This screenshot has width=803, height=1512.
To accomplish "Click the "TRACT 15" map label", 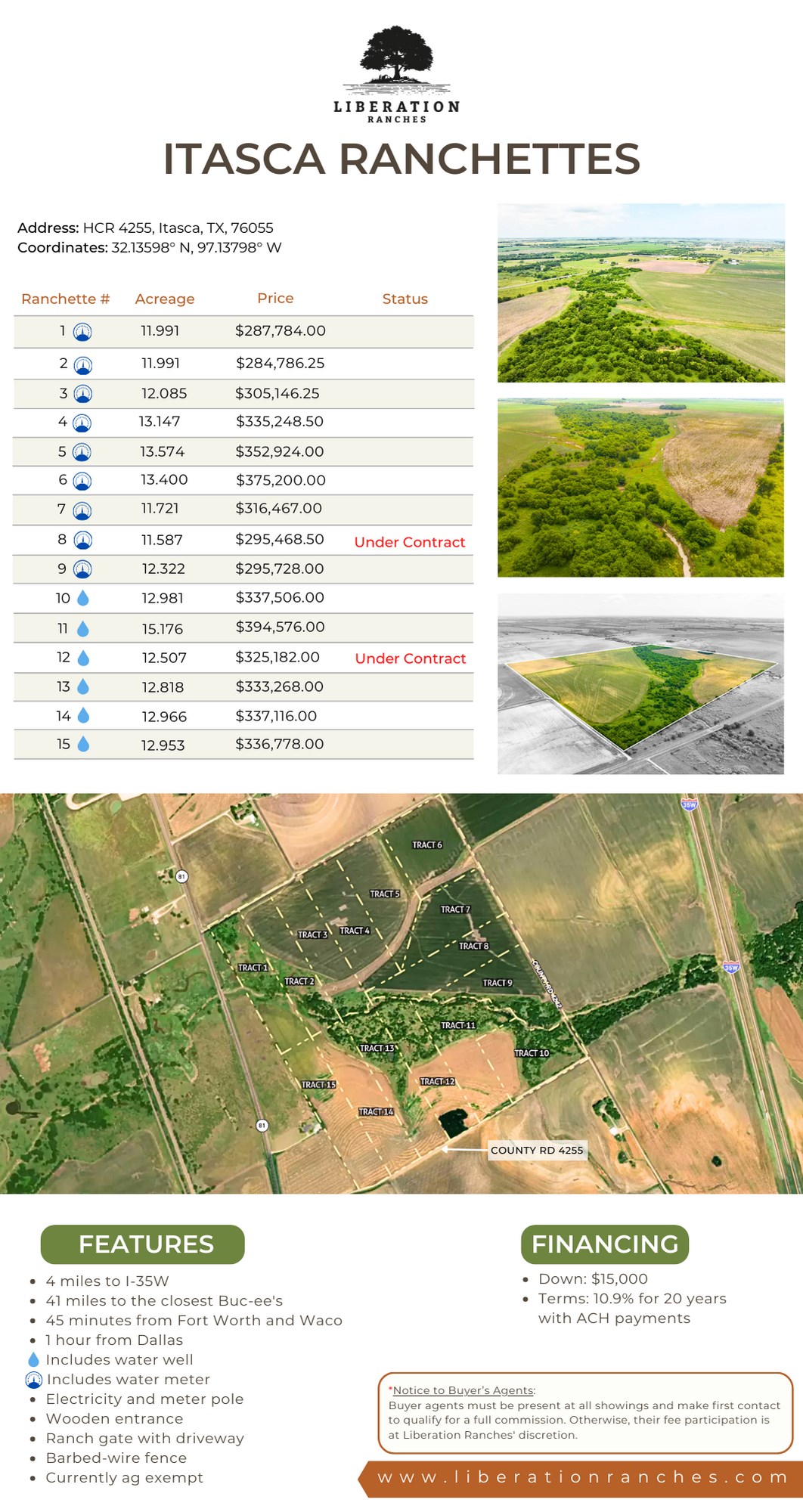I will tap(319, 1085).
